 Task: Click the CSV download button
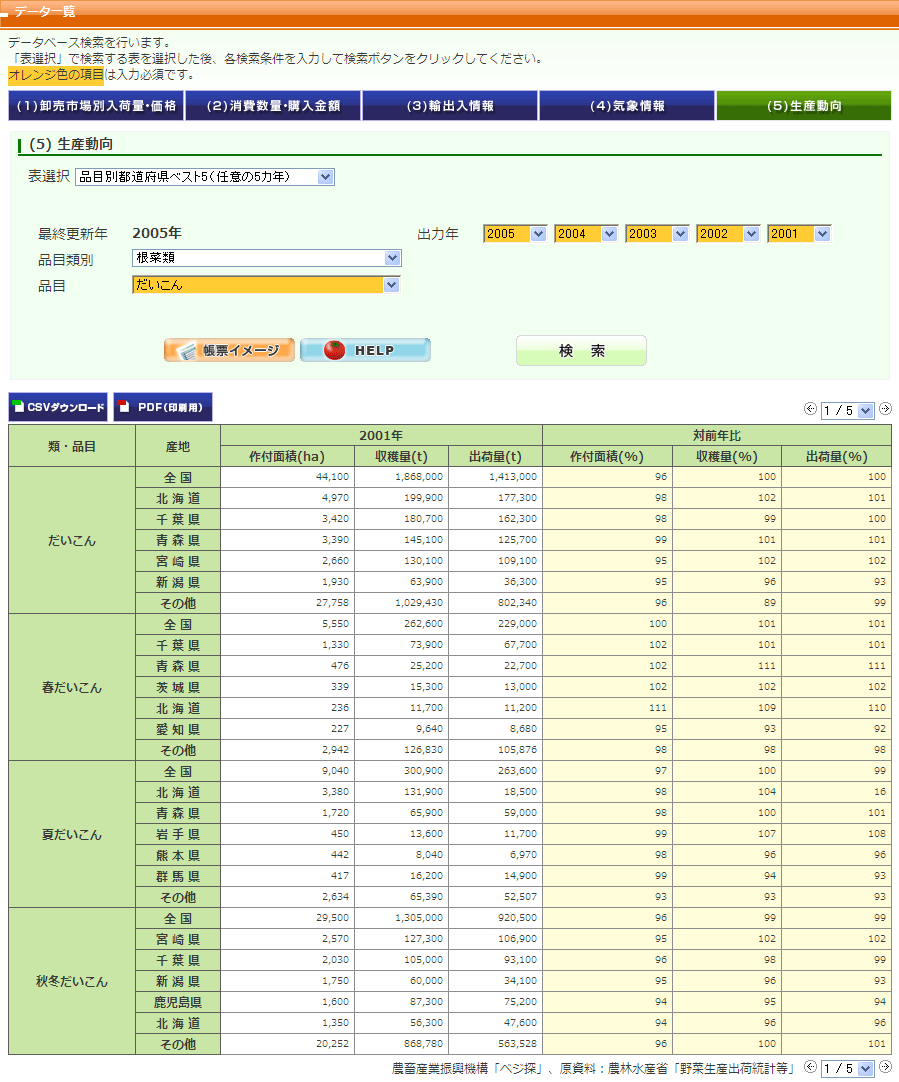pos(59,407)
